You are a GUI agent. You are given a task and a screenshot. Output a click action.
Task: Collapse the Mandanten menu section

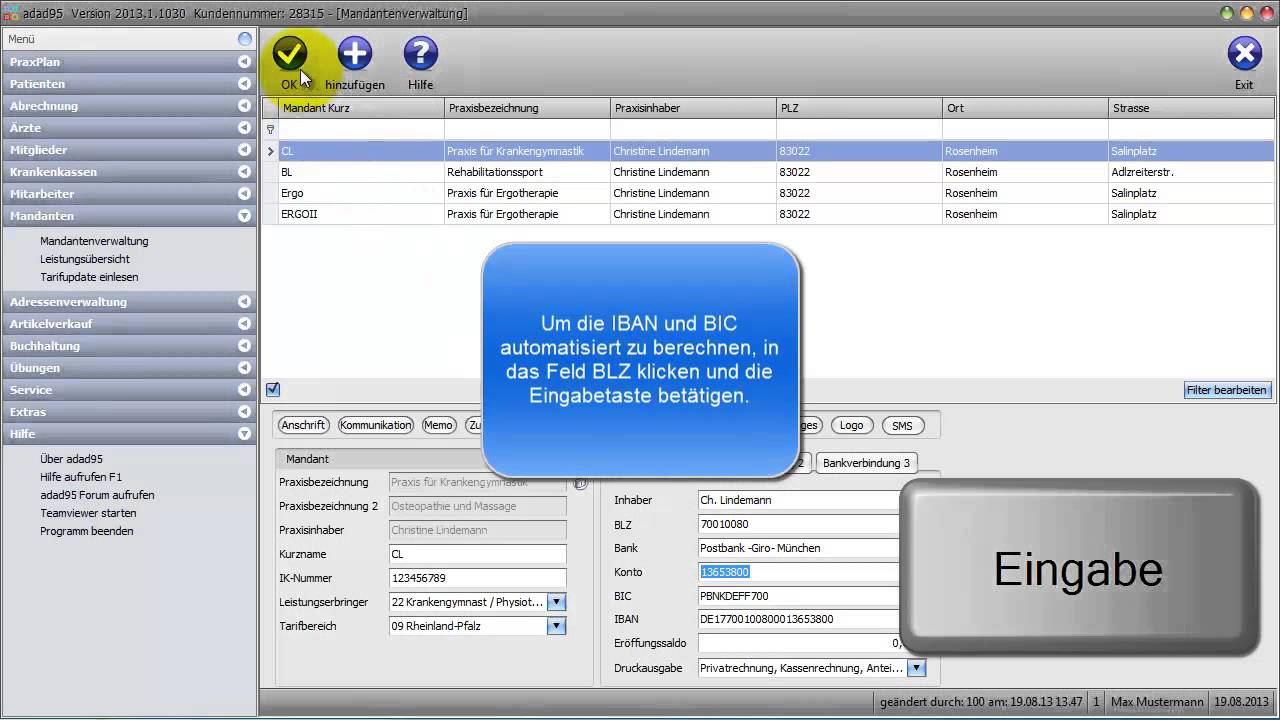[244, 216]
